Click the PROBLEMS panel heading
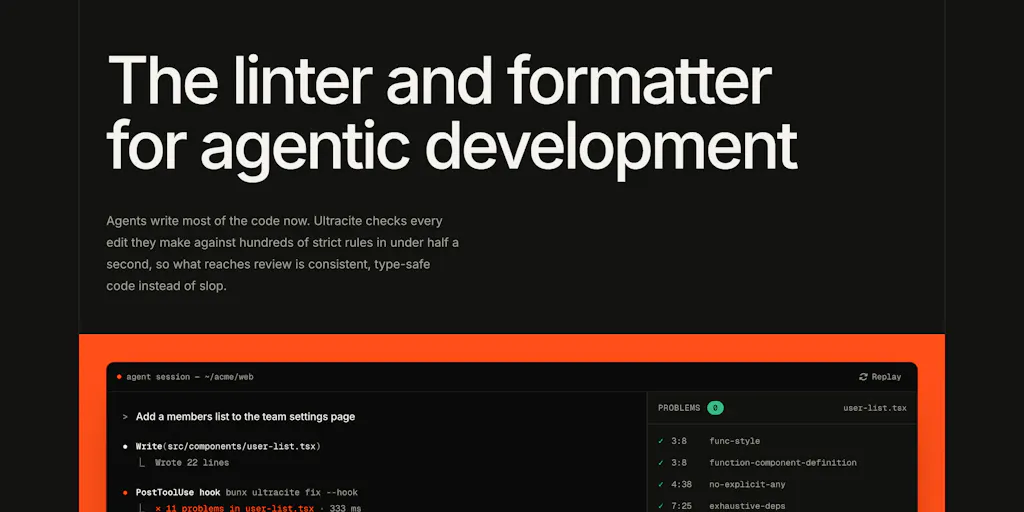The image size is (1024, 512). [x=679, y=408]
